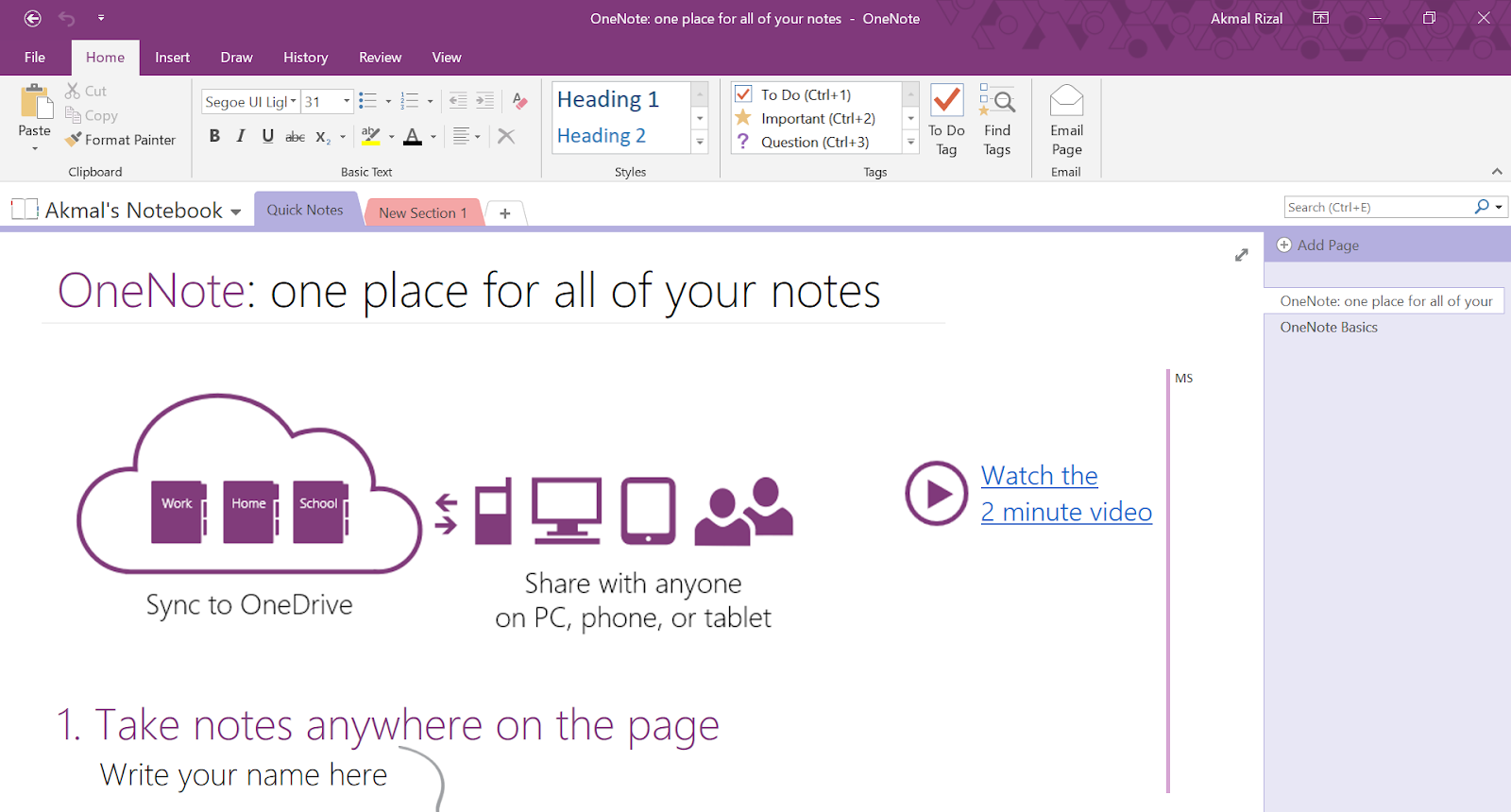Click the To Do Tag button
The image size is (1511, 812).
tap(946, 120)
